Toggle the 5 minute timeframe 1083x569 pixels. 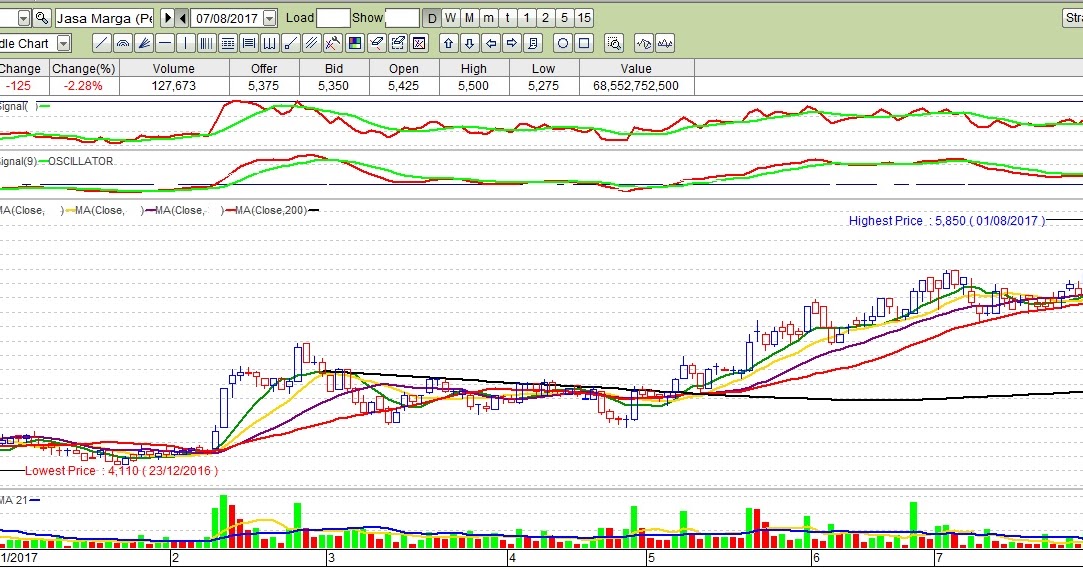pyautogui.click(x=564, y=18)
